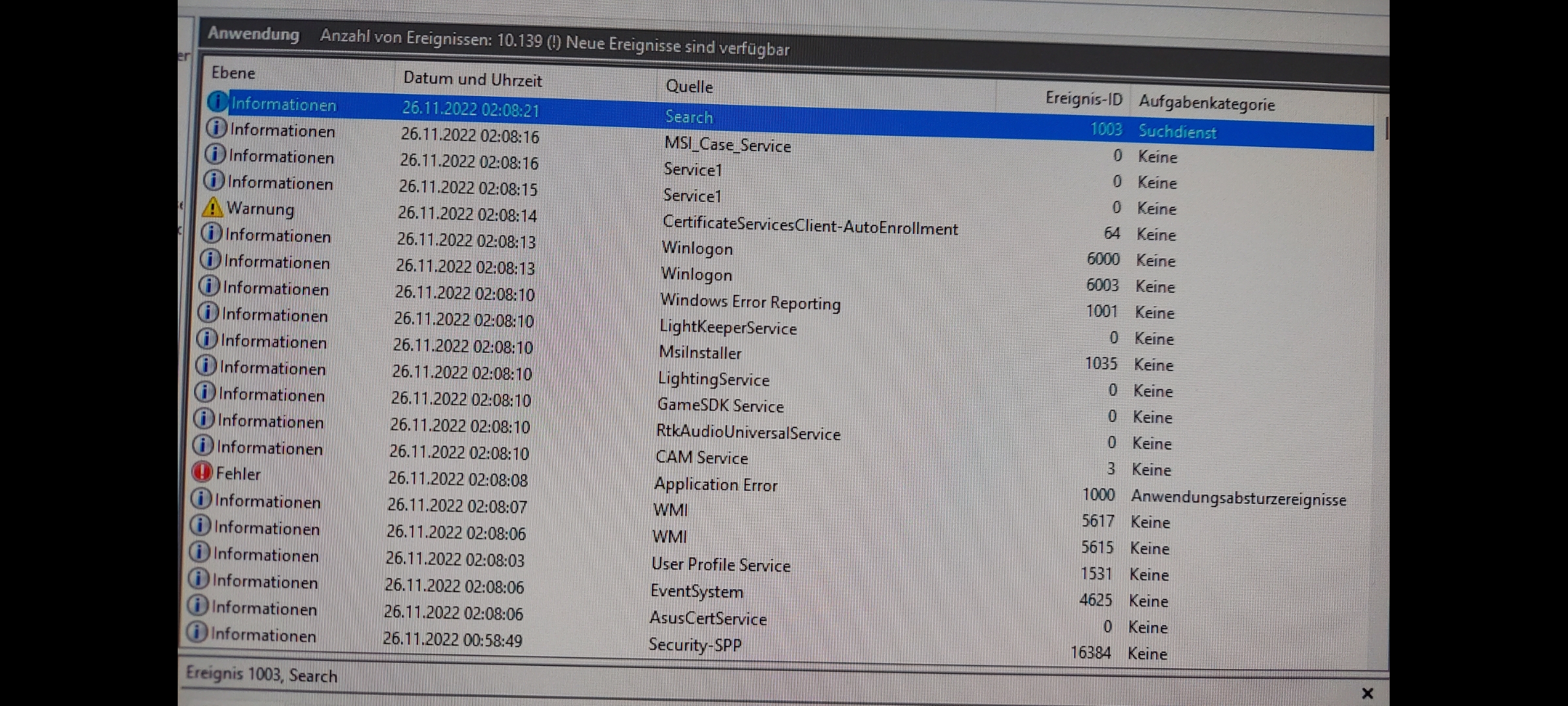Select the Winlogon event with ID 6003
Viewport: 1568px width, 706px height.
point(696,275)
